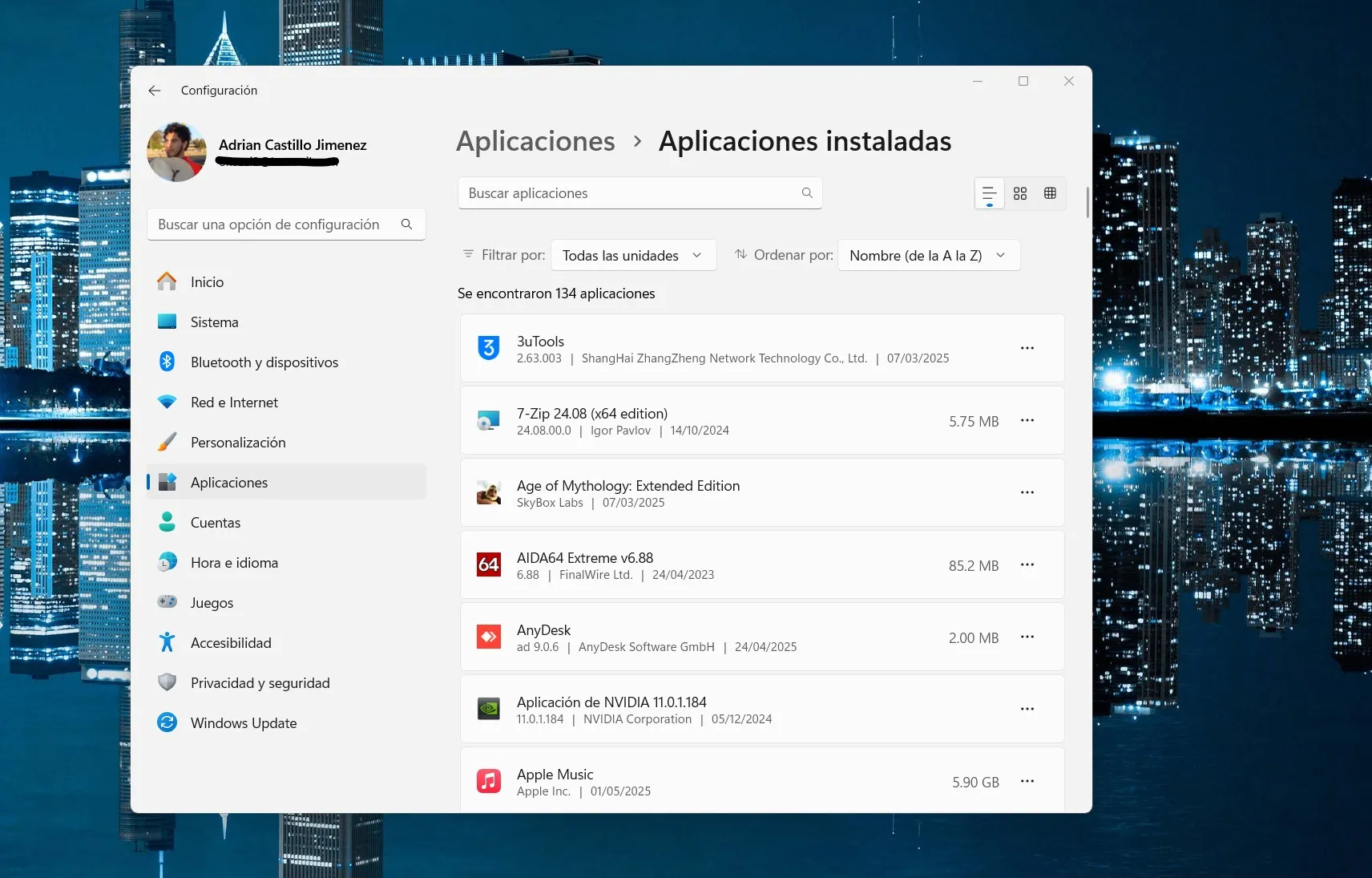Image resolution: width=1372 pixels, height=878 pixels.
Task: Click the back arrow in Configuración
Action: [x=155, y=91]
